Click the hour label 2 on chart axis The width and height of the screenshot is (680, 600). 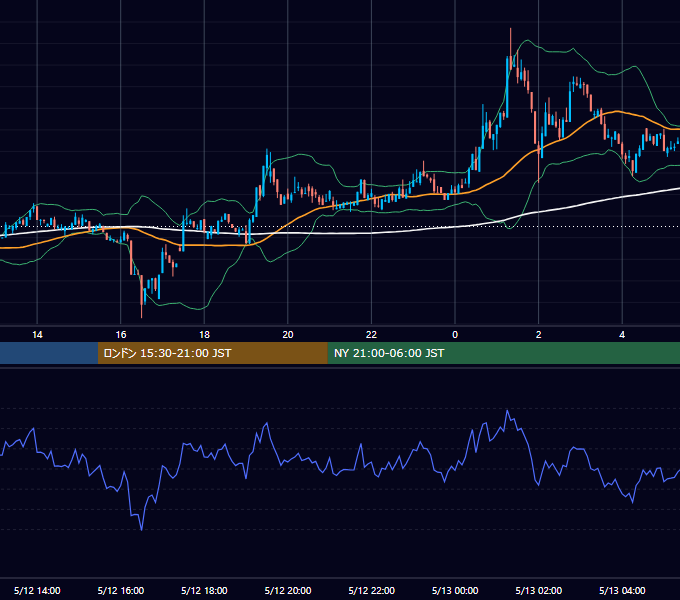click(x=539, y=335)
